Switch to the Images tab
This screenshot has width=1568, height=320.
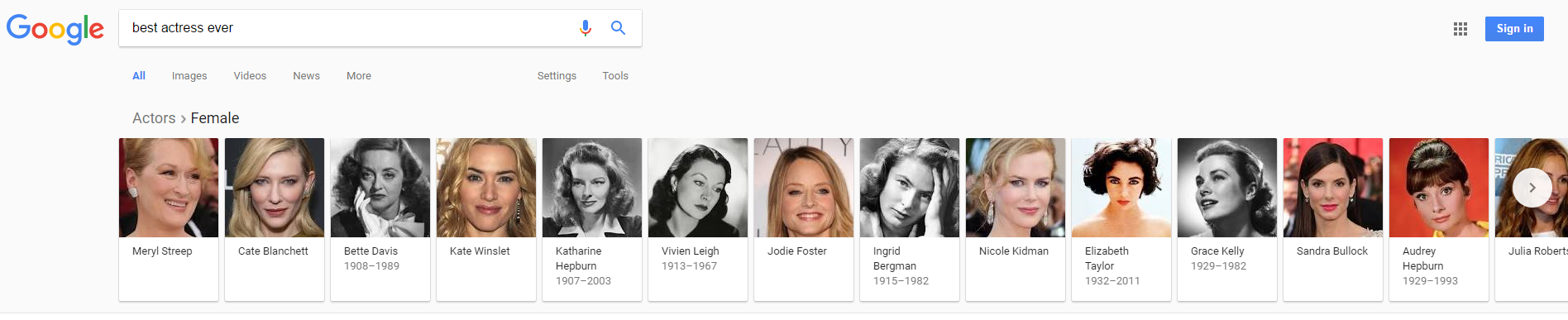click(x=189, y=75)
